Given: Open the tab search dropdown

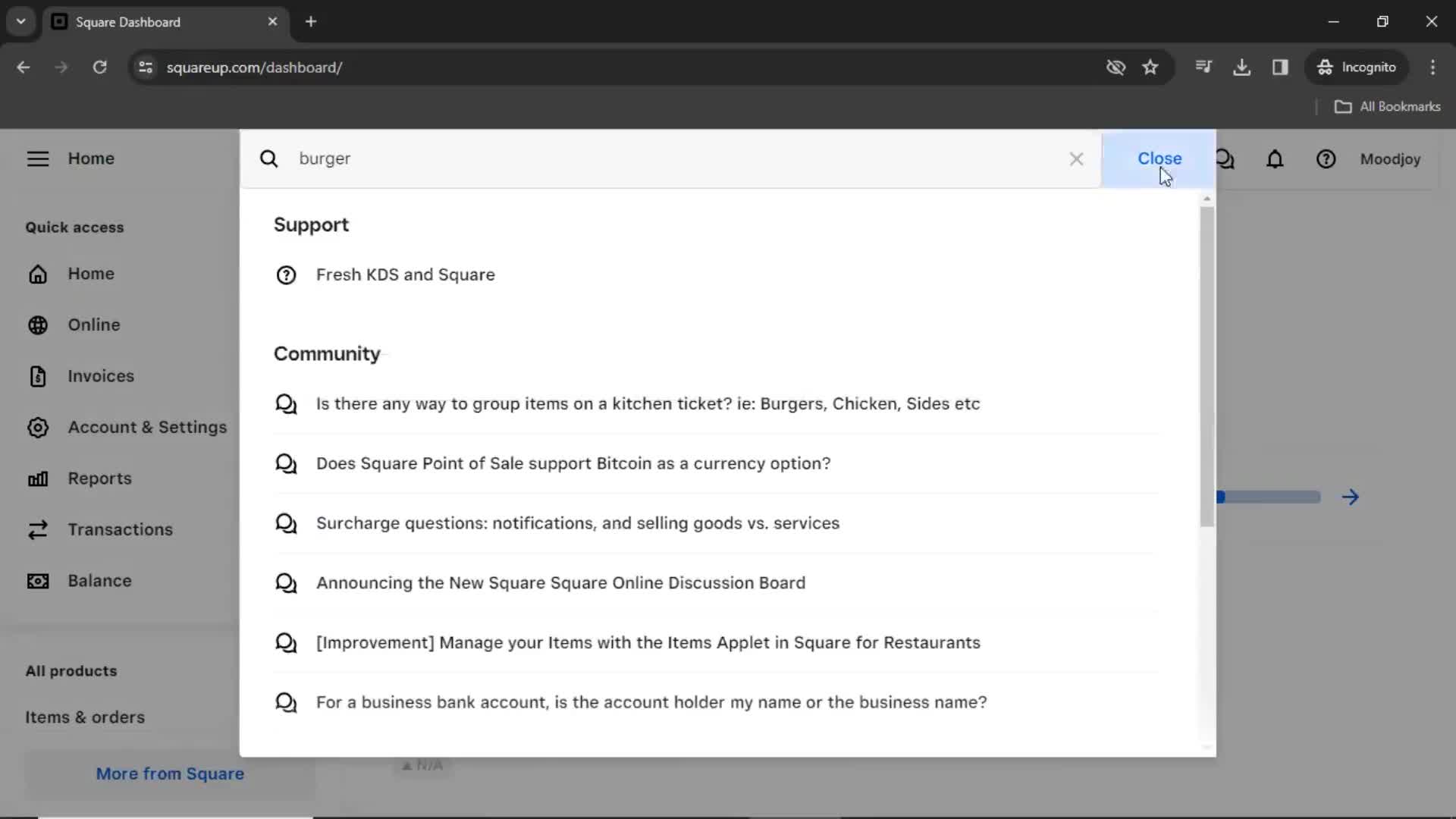Looking at the screenshot, I should 21,22.
